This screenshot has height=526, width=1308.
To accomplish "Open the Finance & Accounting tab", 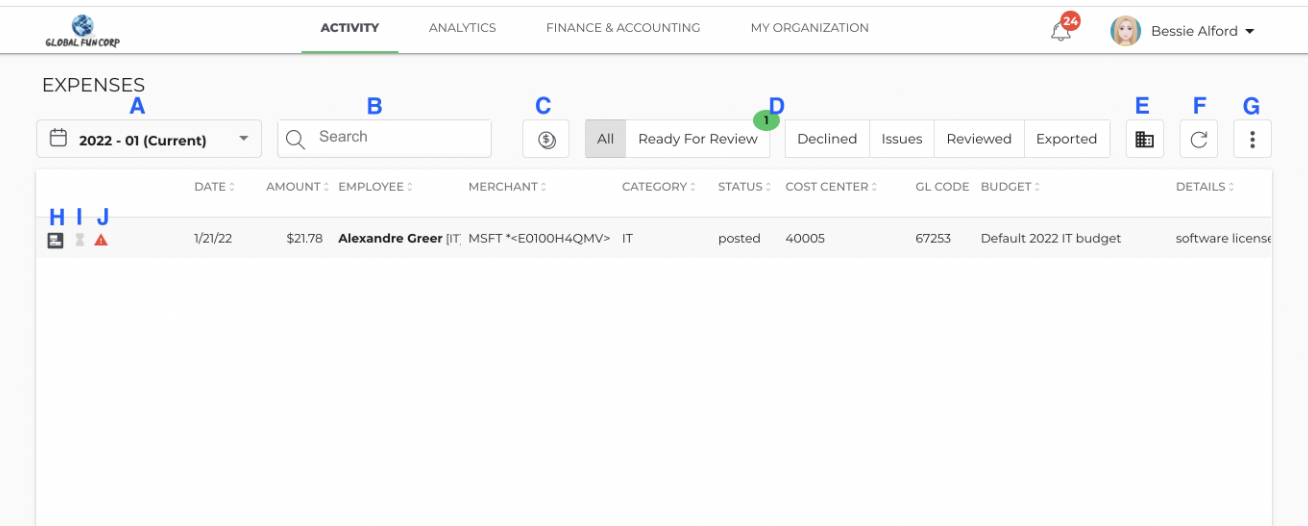I will pos(623,28).
